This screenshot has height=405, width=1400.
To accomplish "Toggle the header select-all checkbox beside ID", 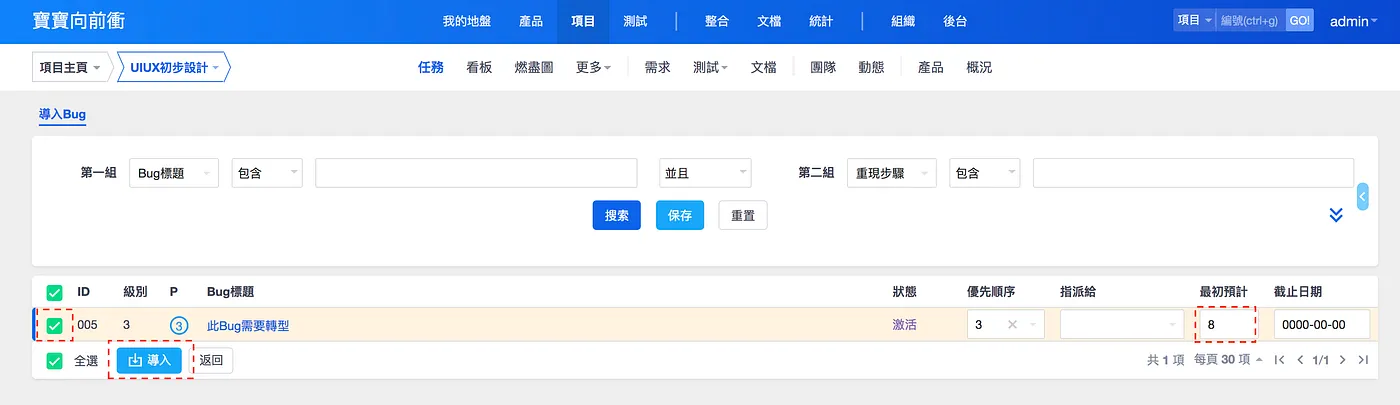I will point(54,292).
